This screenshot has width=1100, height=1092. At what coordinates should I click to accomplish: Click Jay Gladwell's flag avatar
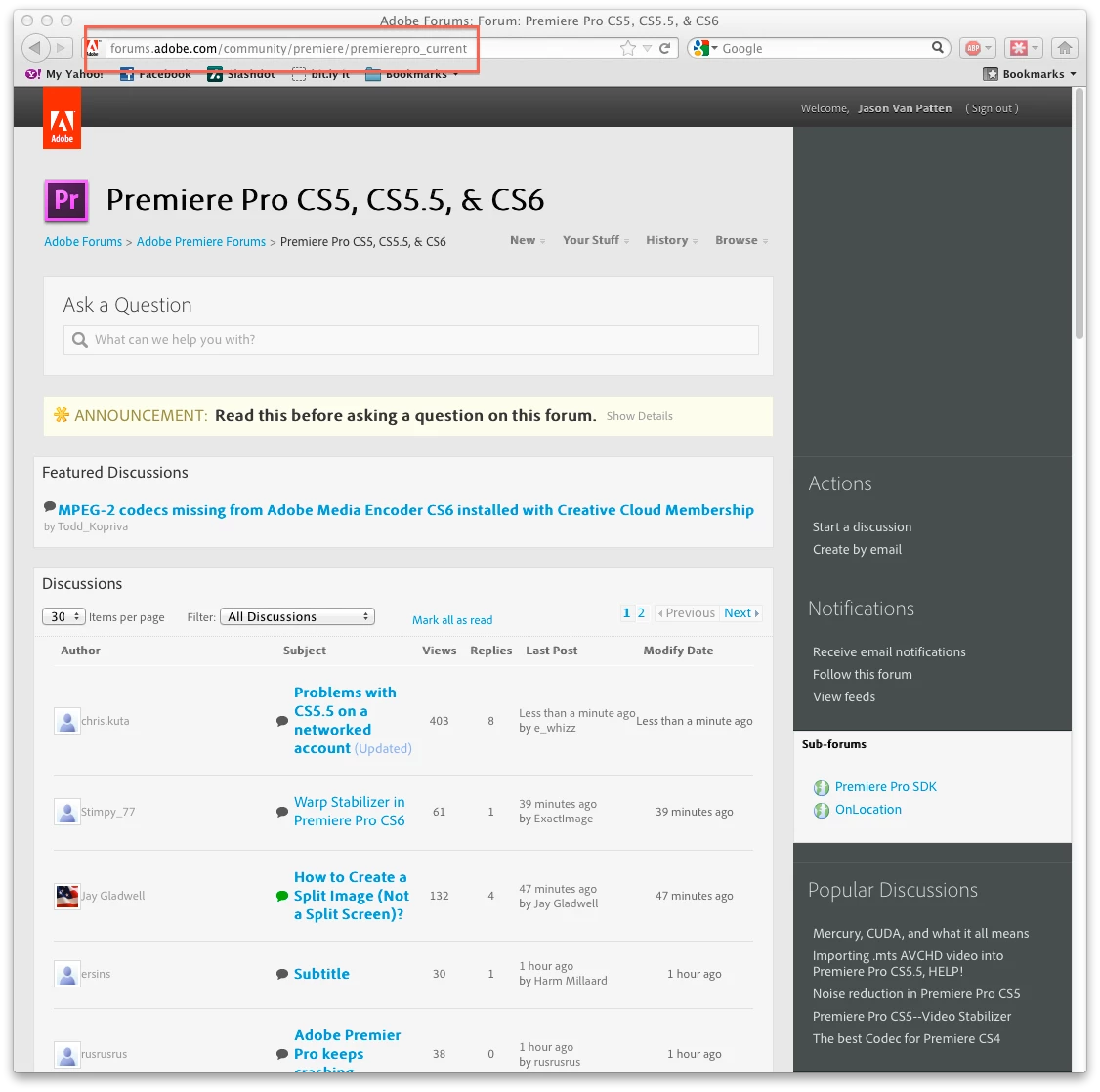pyautogui.click(x=66, y=897)
